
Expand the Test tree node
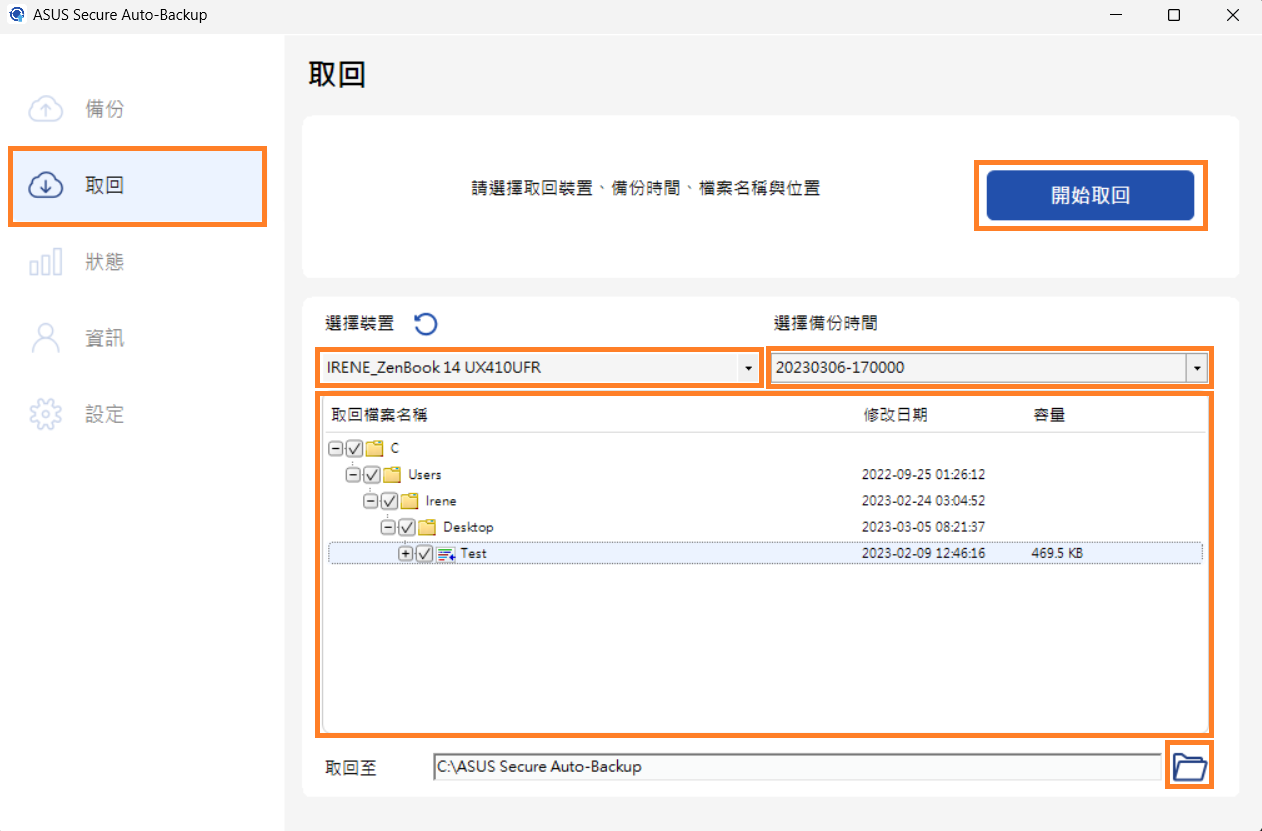[x=405, y=554]
